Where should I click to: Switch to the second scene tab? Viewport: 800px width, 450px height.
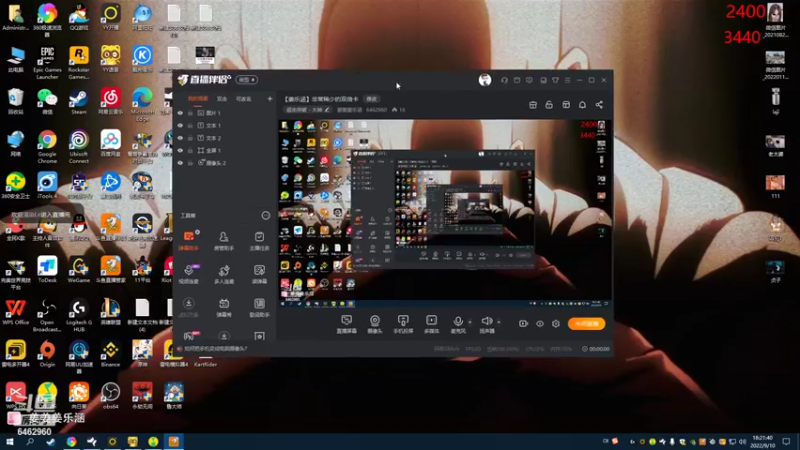point(222,99)
